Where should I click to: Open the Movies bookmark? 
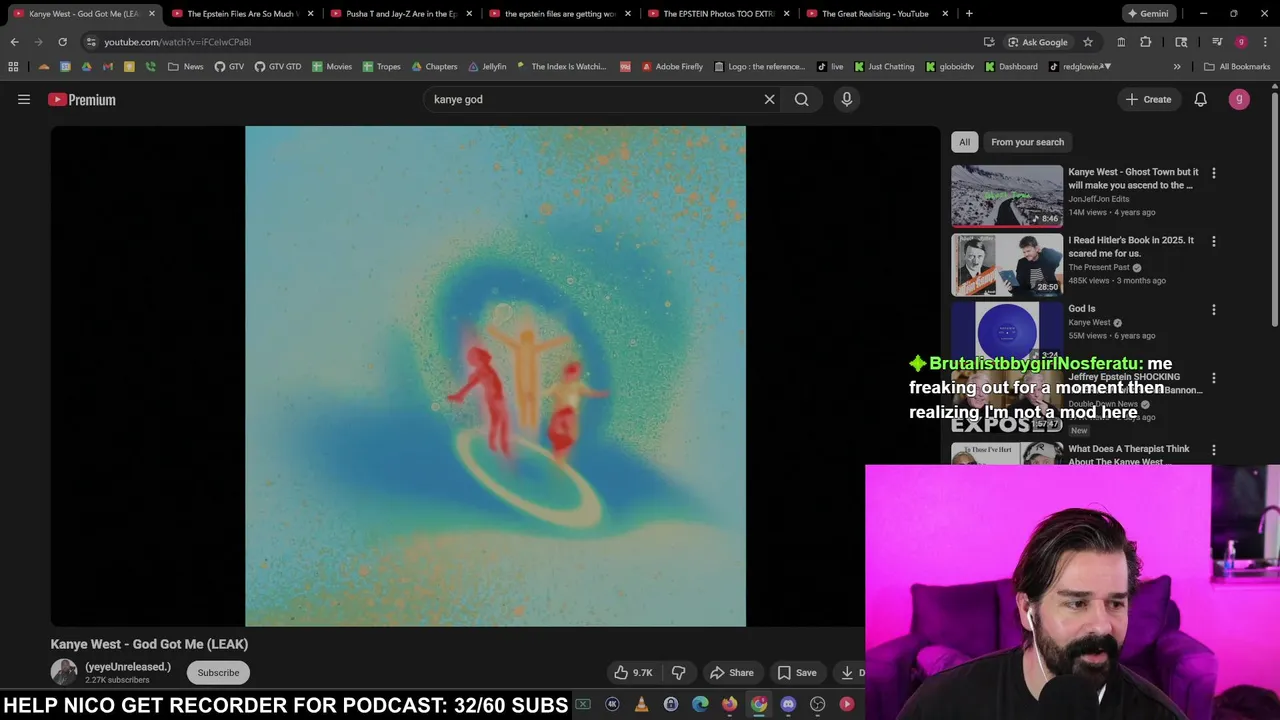click(x=332, y=66)
